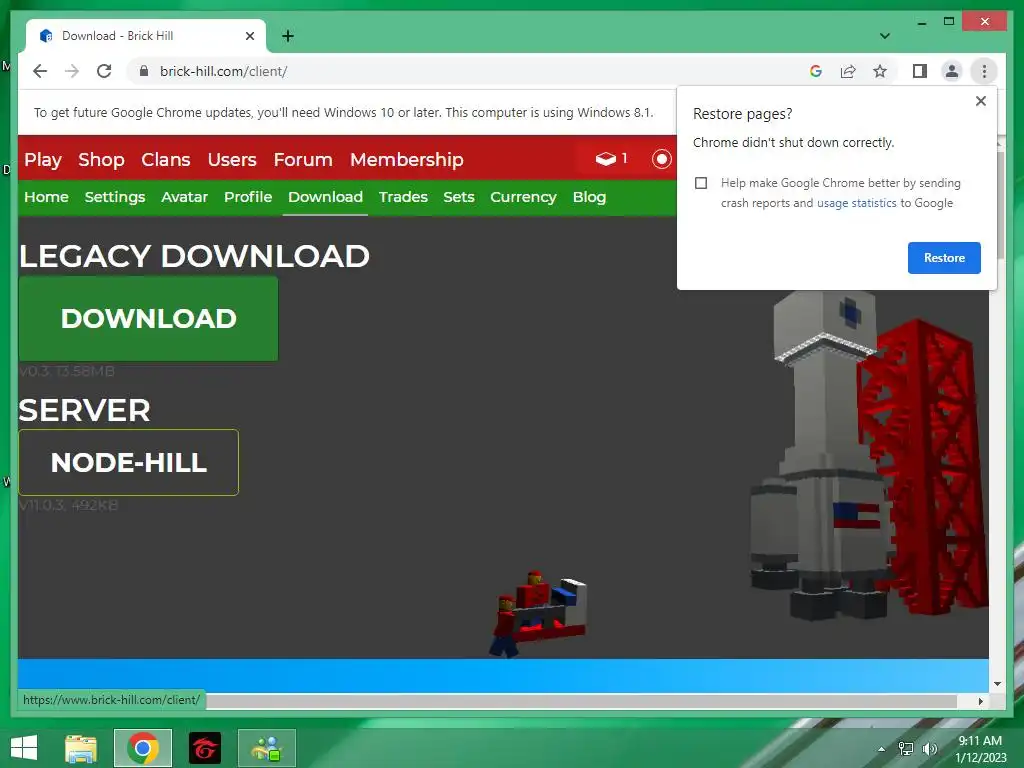Open Chrome's three-dot menu
Screen dimensions: 1024x768
(x=984, y=71)
